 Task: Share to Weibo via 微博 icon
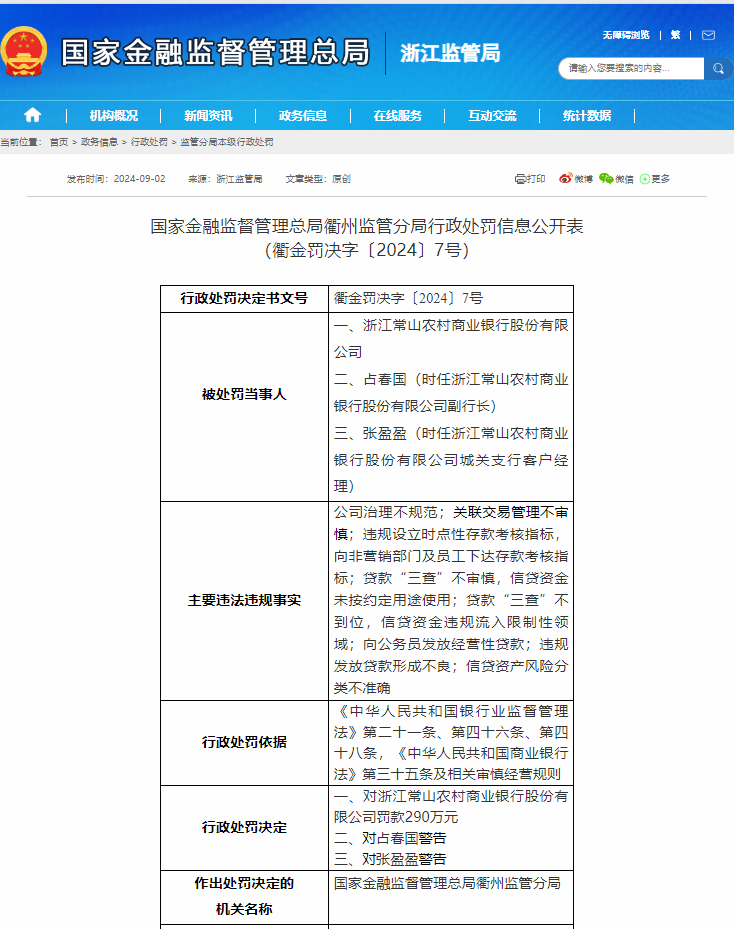575,179
